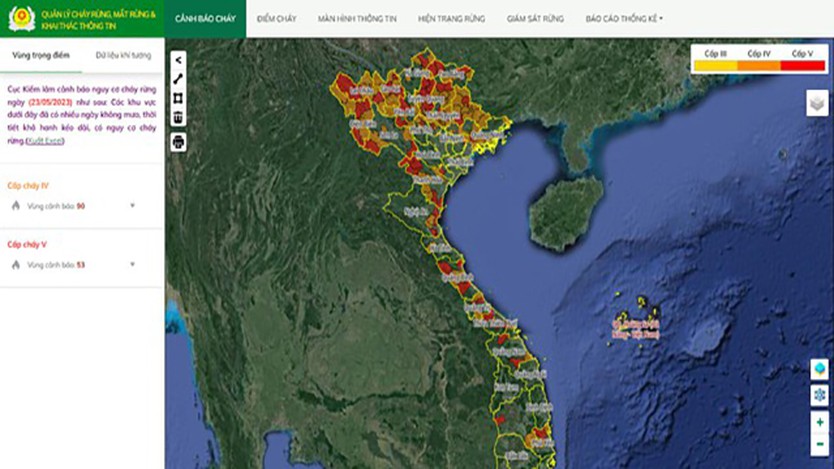Click the site logo emblem in the header
The width and height of the screenshot is (834, 469).
[22, 19]
